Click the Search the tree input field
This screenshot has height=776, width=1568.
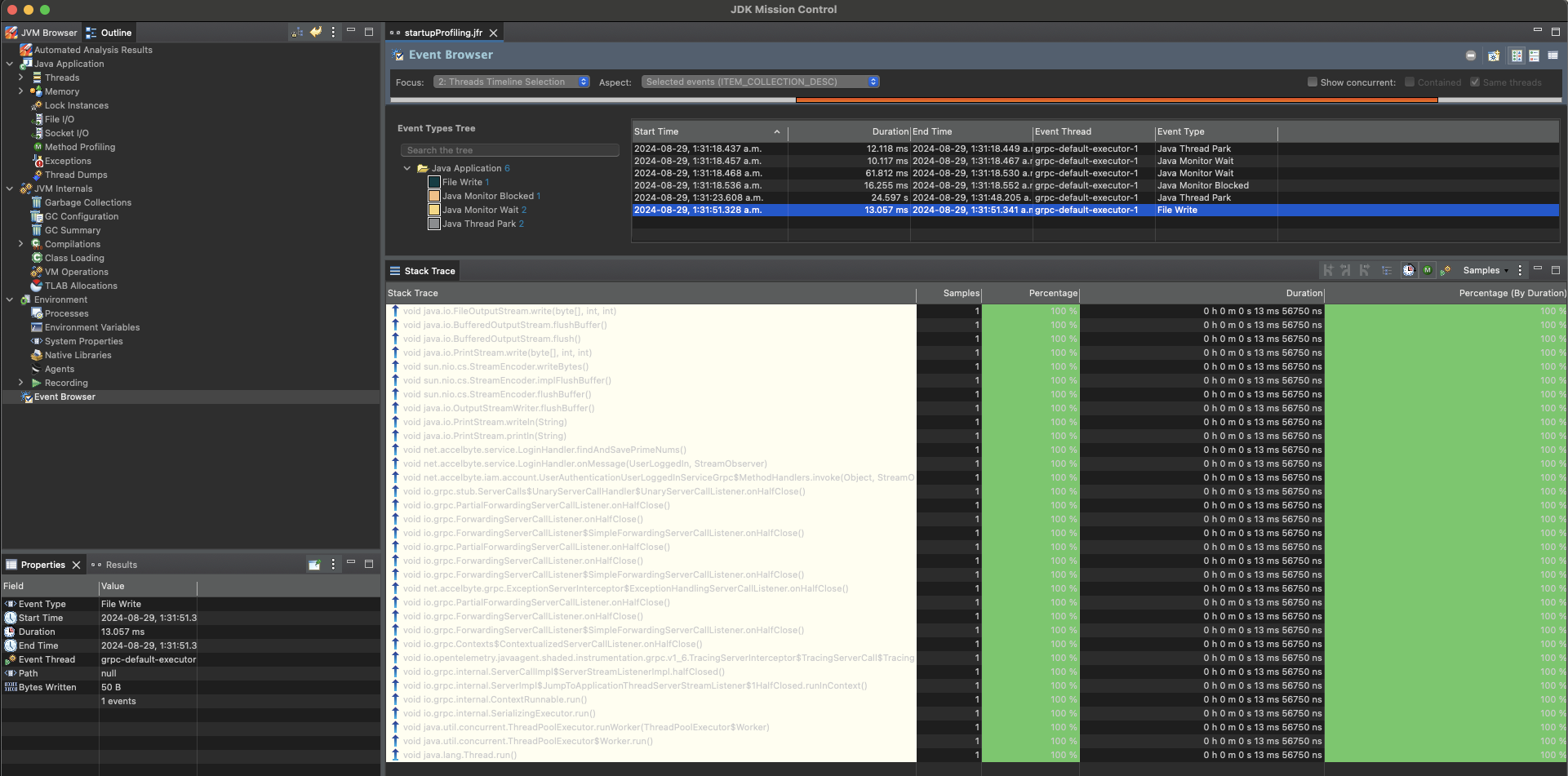pos(509,150)
